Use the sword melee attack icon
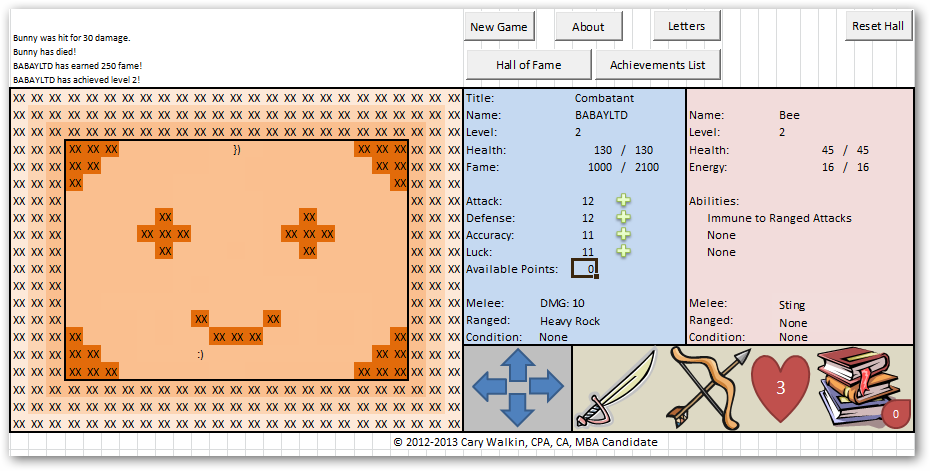The height and width of the screenshot is (471, 930). [614, 390]
